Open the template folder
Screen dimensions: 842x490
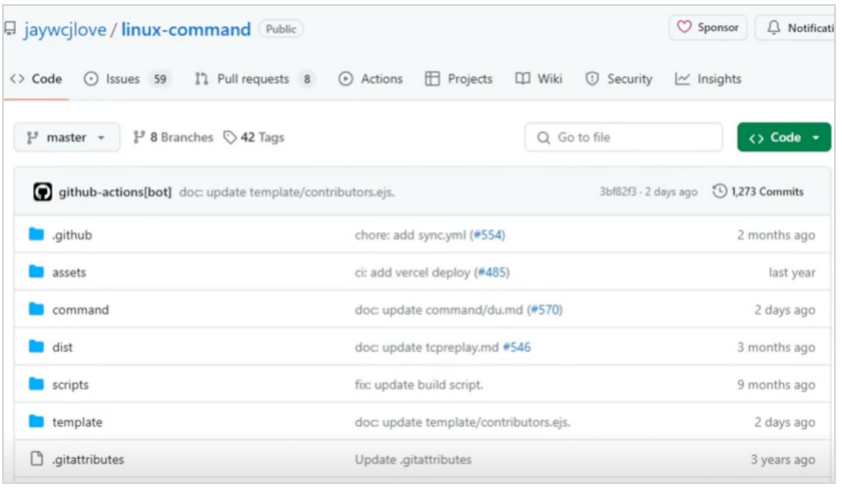(77, 422)
